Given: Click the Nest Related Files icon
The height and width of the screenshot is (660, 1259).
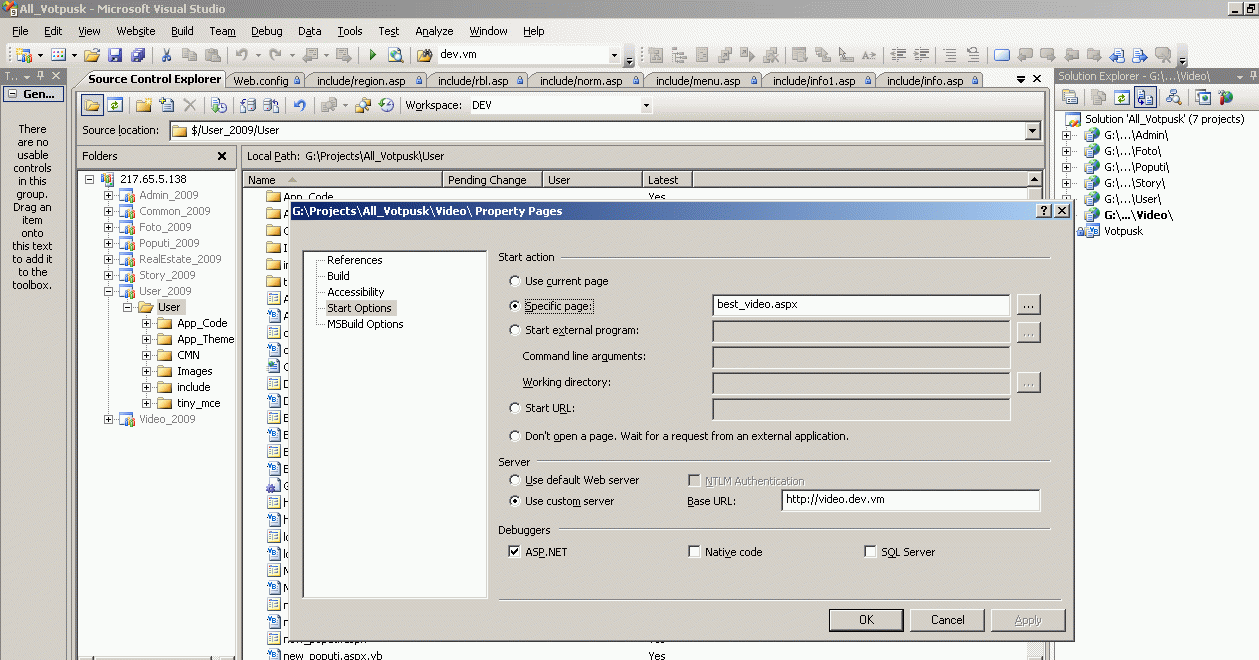Looking at the screenshot, I should [1146, 97].
